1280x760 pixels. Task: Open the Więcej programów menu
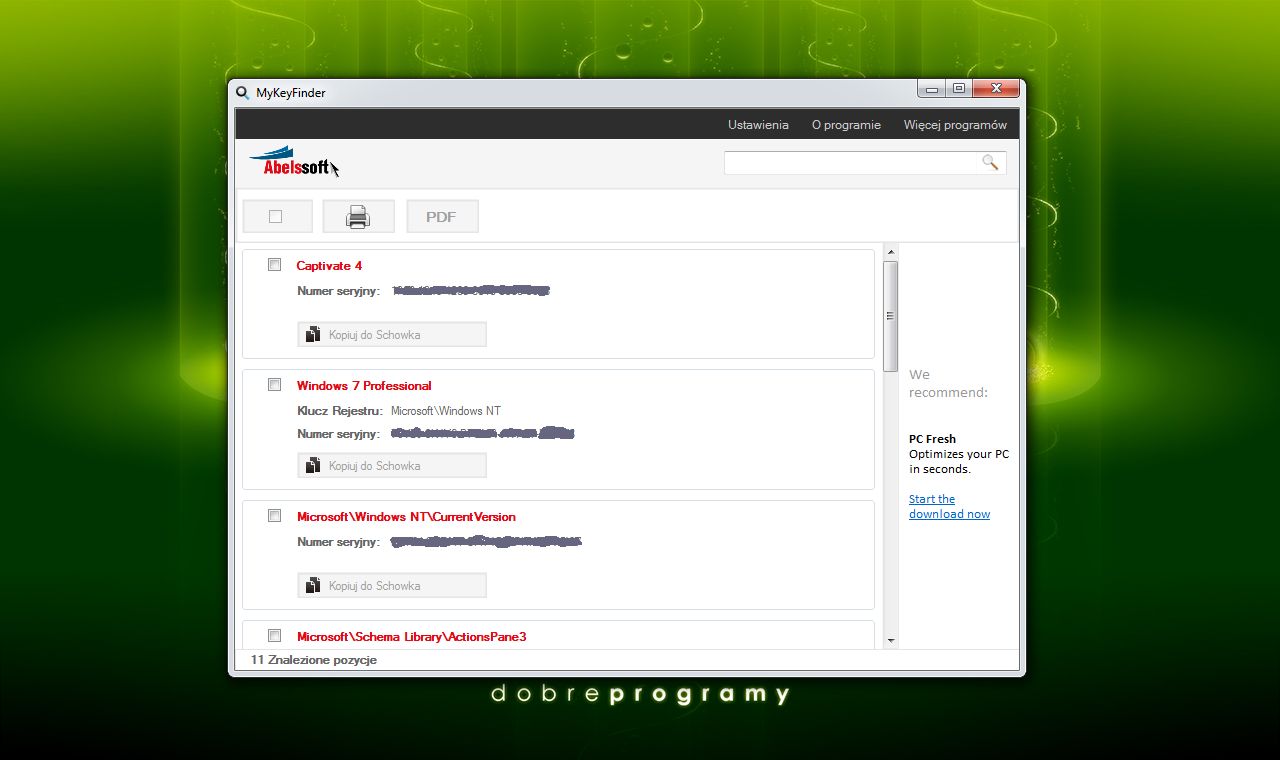point(955,125)
